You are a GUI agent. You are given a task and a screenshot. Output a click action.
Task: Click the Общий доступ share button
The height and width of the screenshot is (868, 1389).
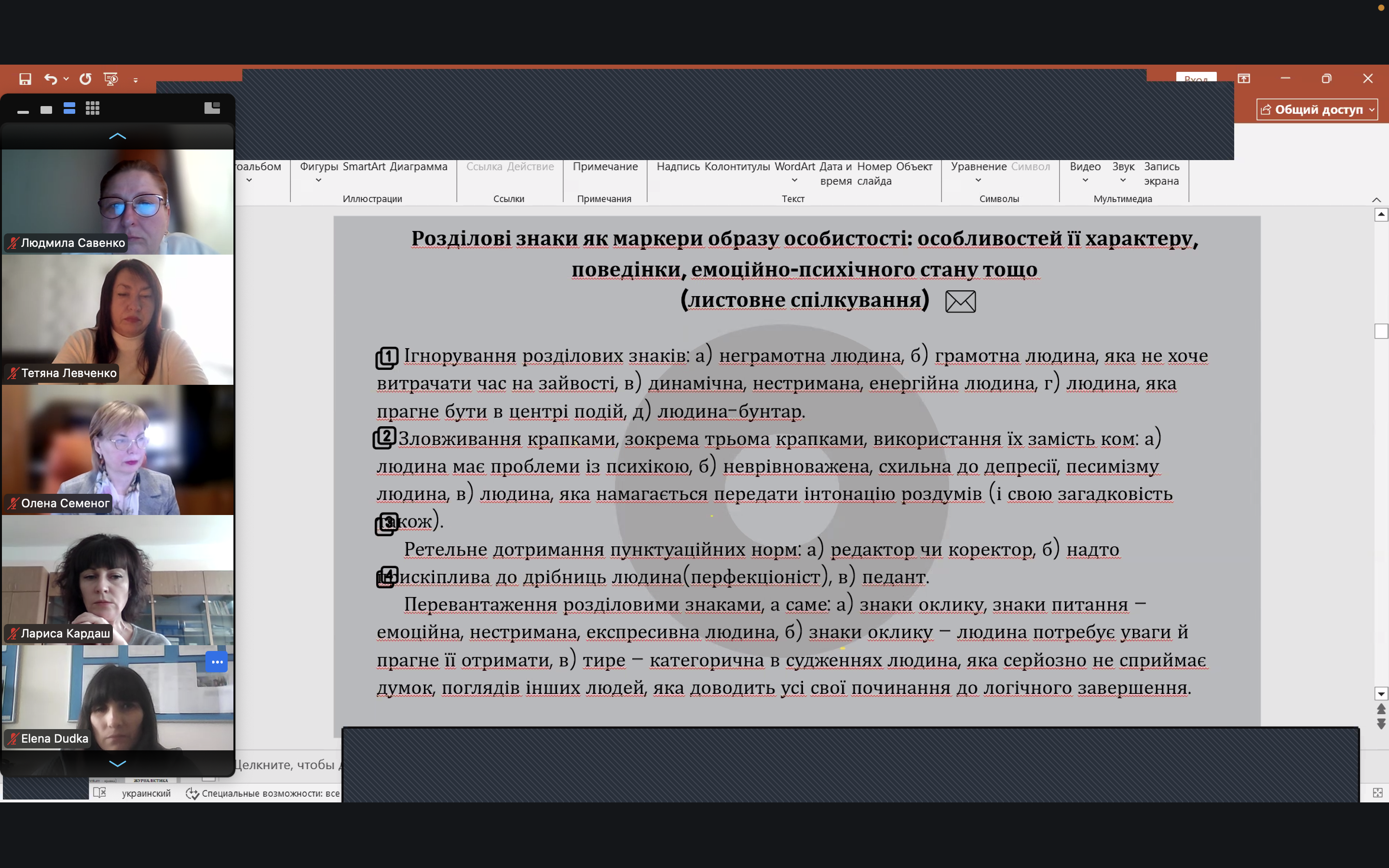[x=1317, y=109]
